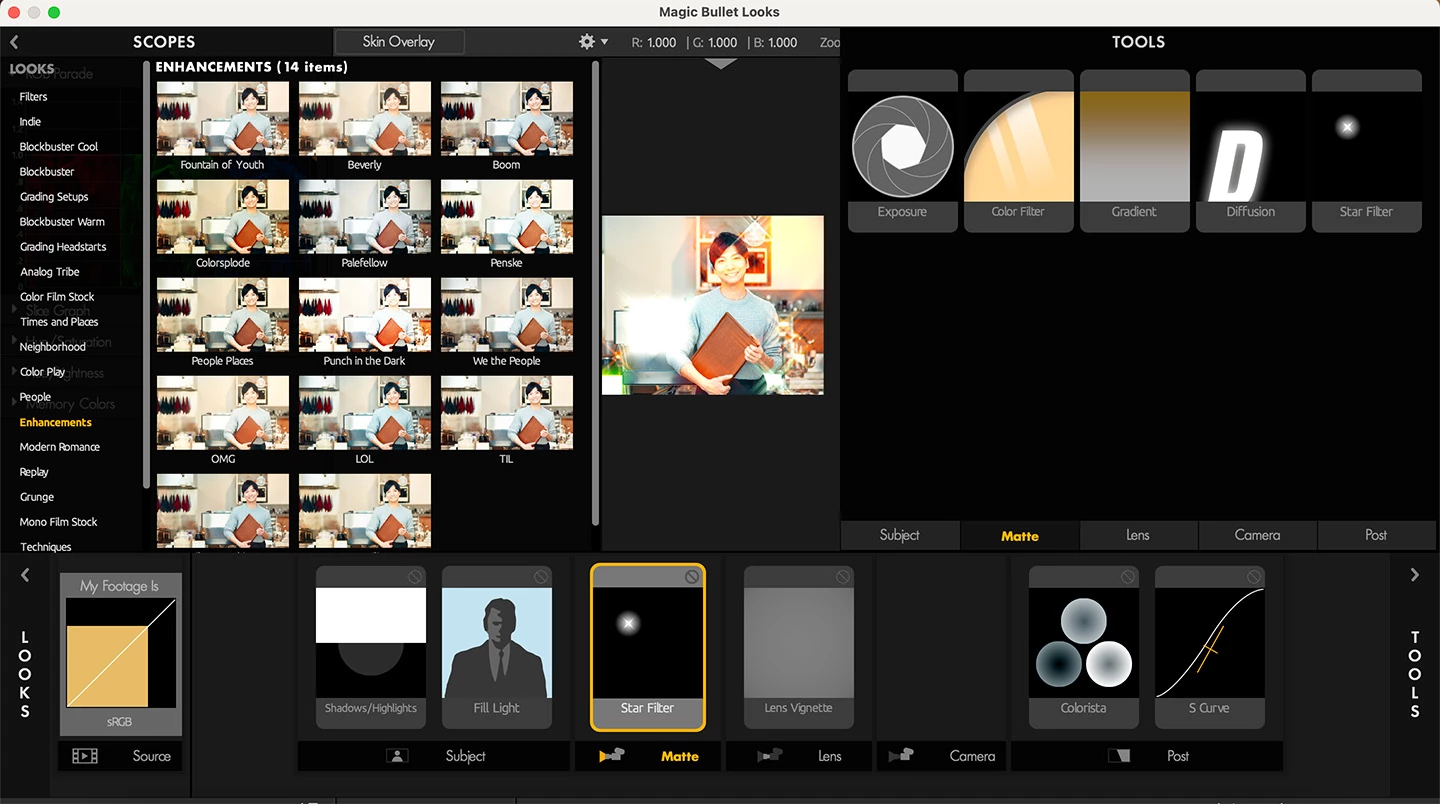This screenshot has width=1440, height=804.
Task: Switch to the Post tools tab
Action: [x=1376, y=535]
